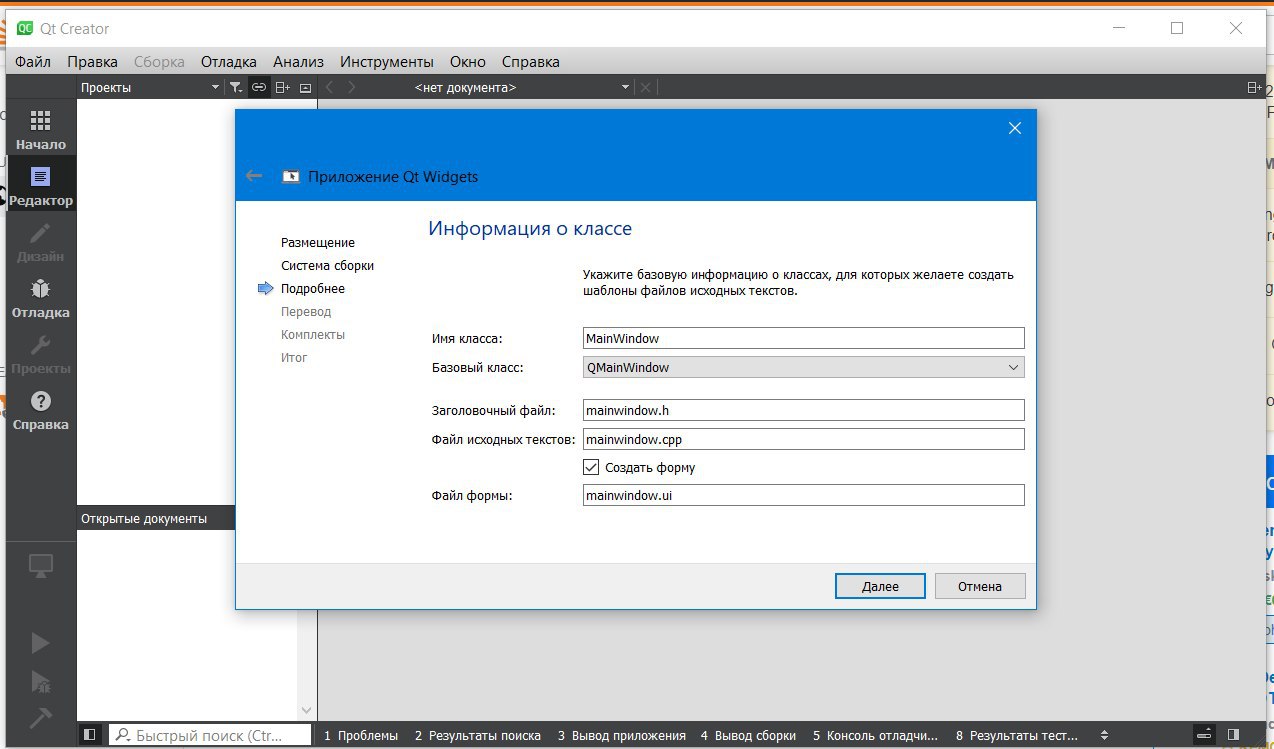
Task: Open the Файл menu
Action: (x=33, y=61)
